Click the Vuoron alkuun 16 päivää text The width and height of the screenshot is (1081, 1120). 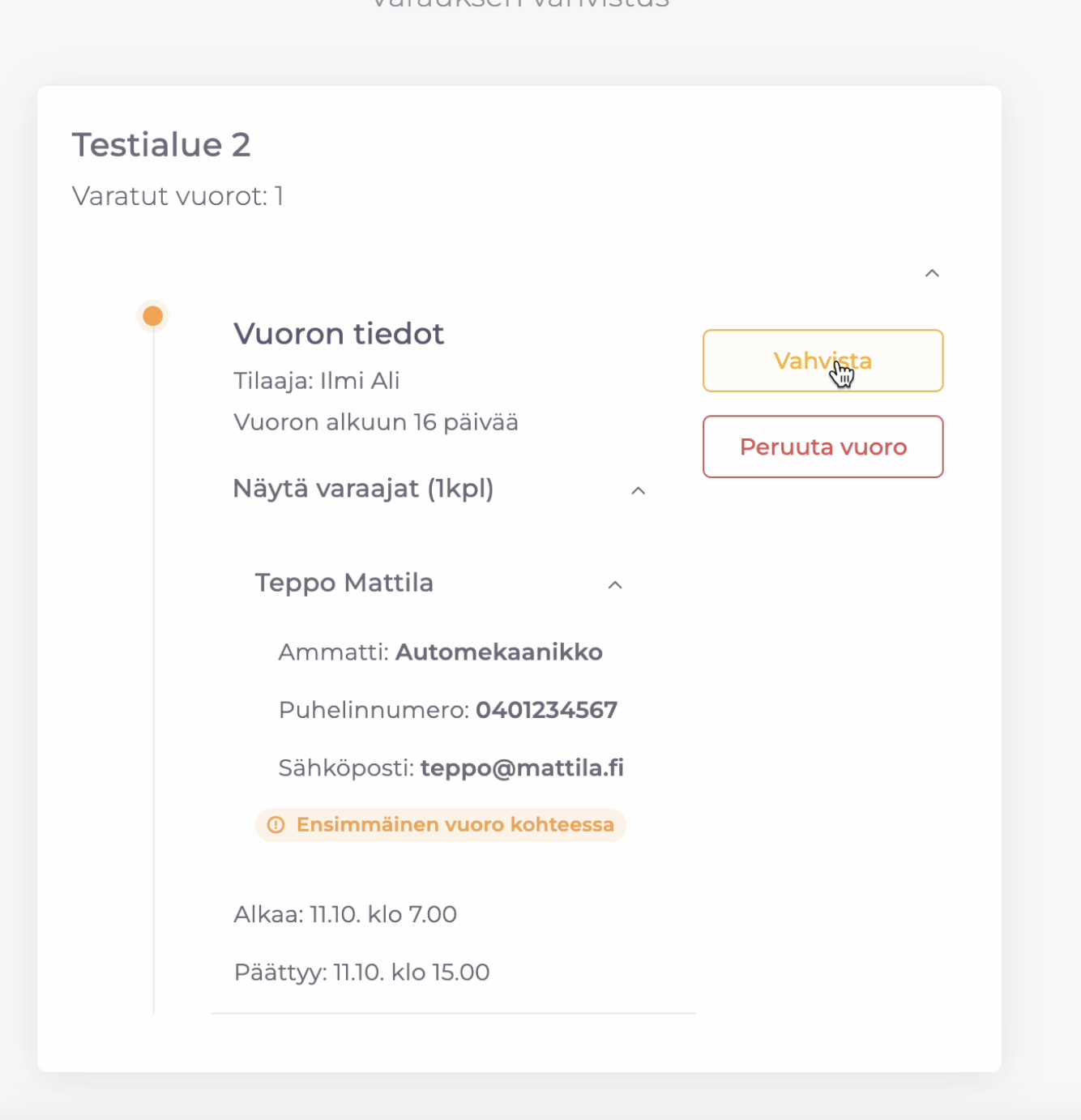pyautogui.click(x=376, y=422)
